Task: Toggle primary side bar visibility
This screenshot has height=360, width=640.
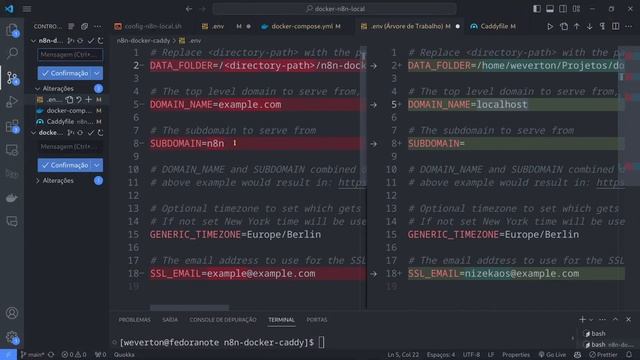Action: tap(537, 9)
